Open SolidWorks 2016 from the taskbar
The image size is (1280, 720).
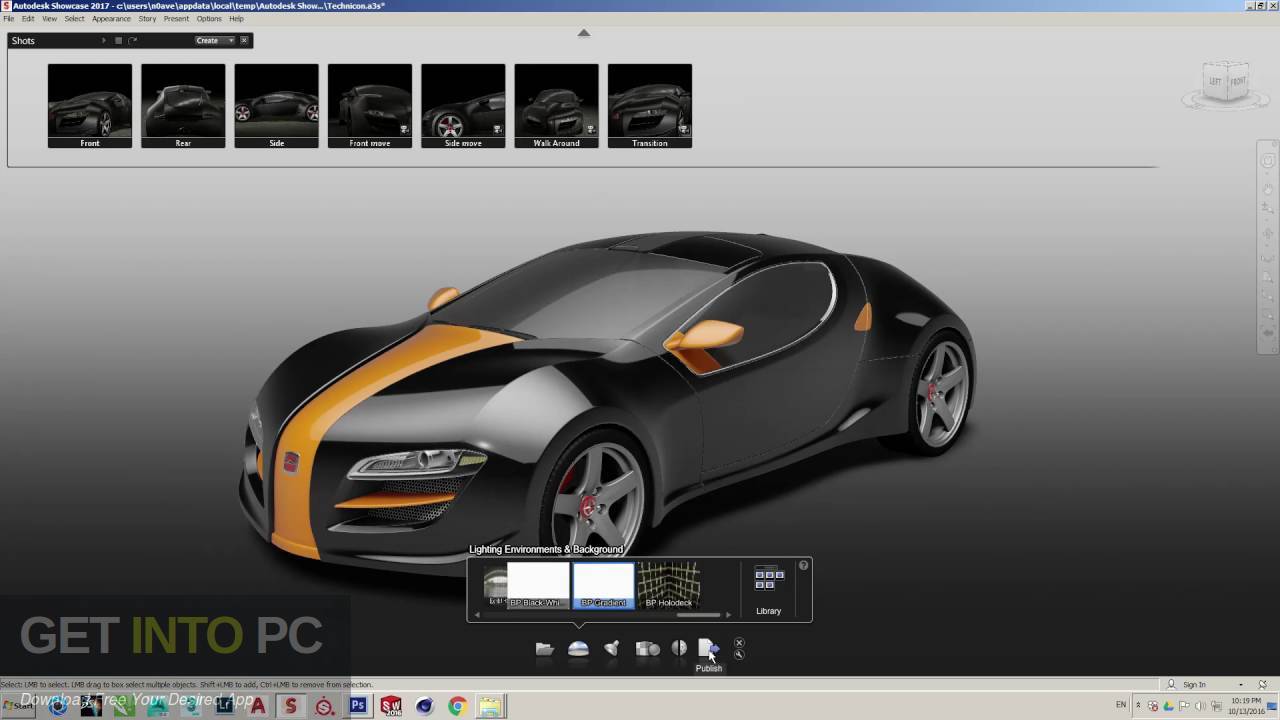point(391,706)
